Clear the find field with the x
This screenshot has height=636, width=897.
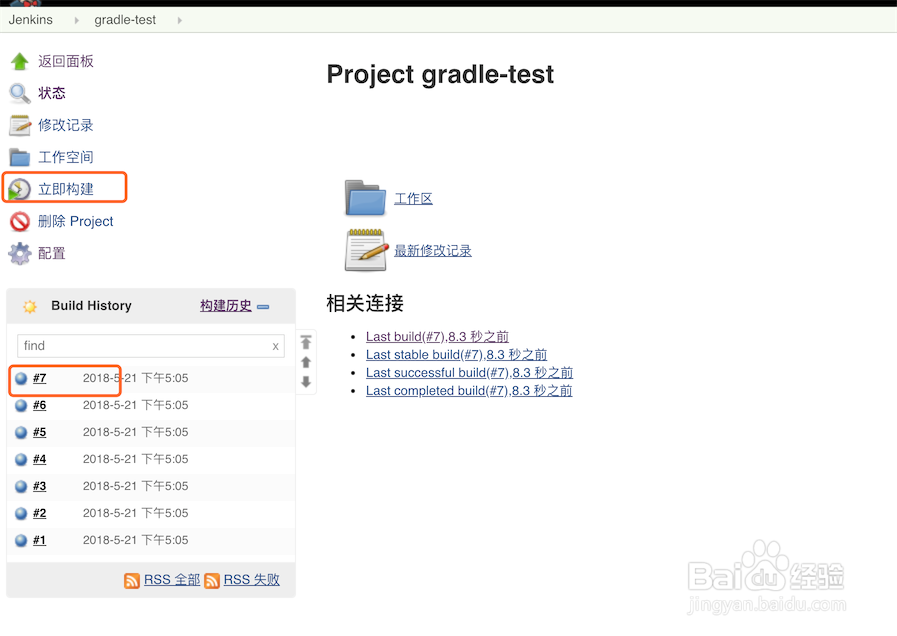[x=275, y=345]
